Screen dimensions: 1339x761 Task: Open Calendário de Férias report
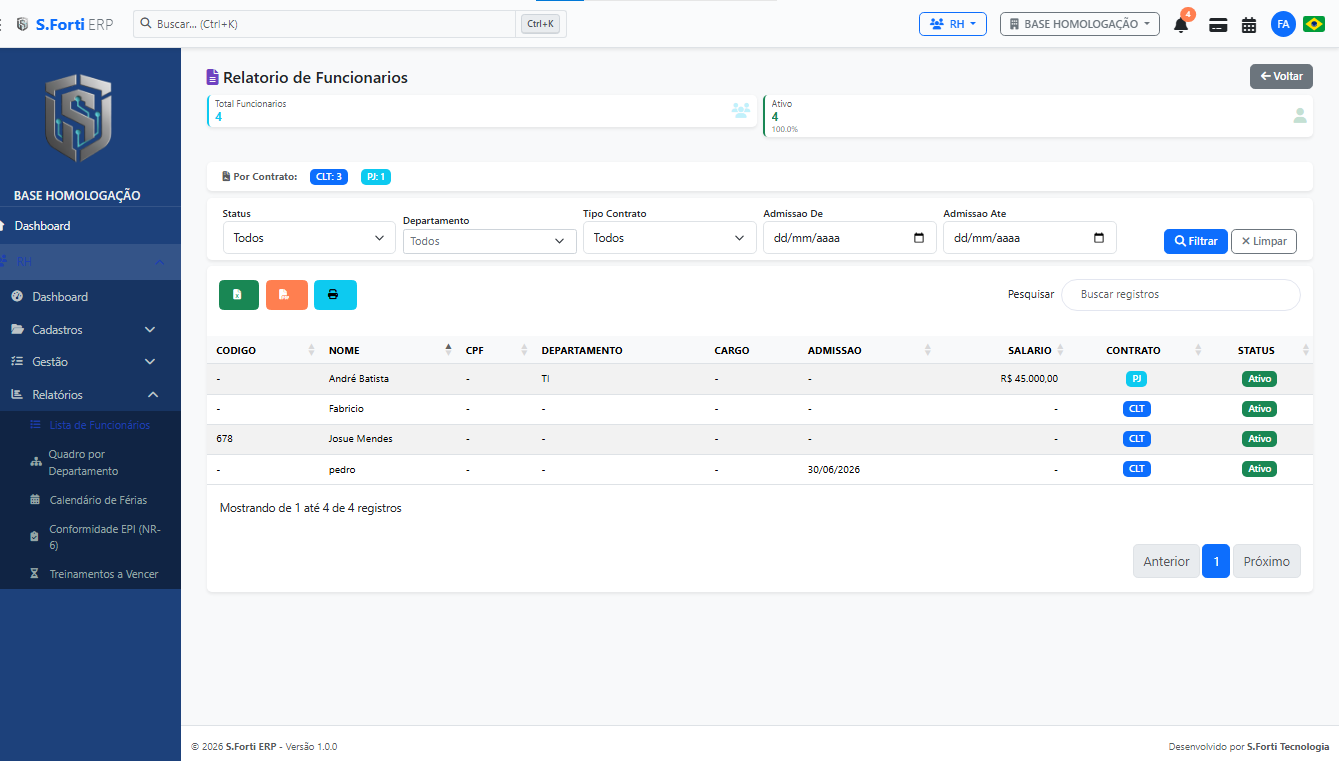(90, 499)
